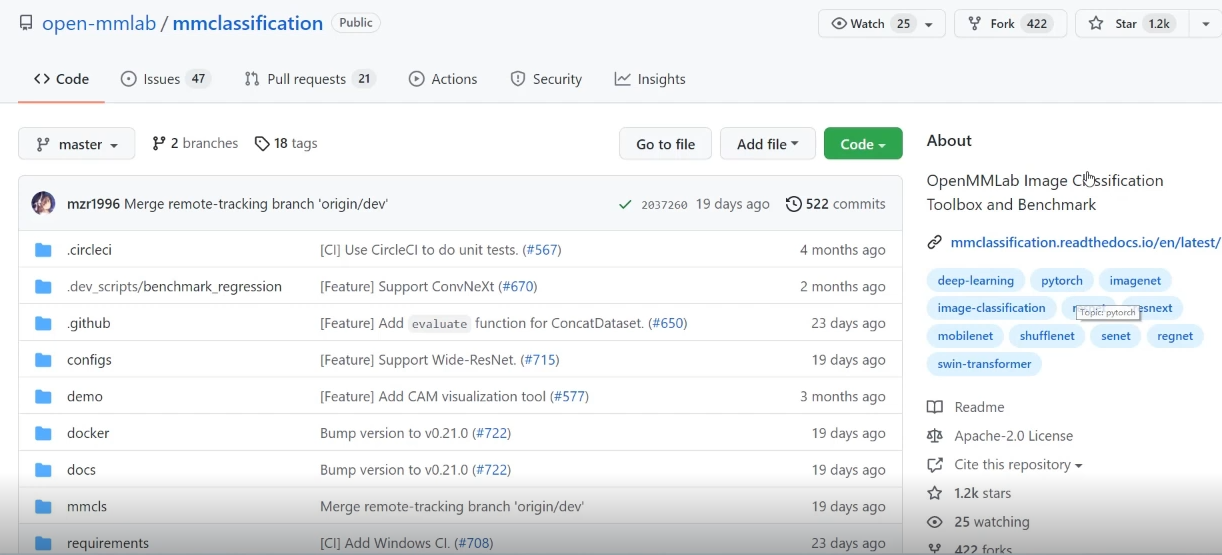The width and height of the screenshot is (1222, 555).
Task: Click the folder icon beside configs
Action: [43, 360]
